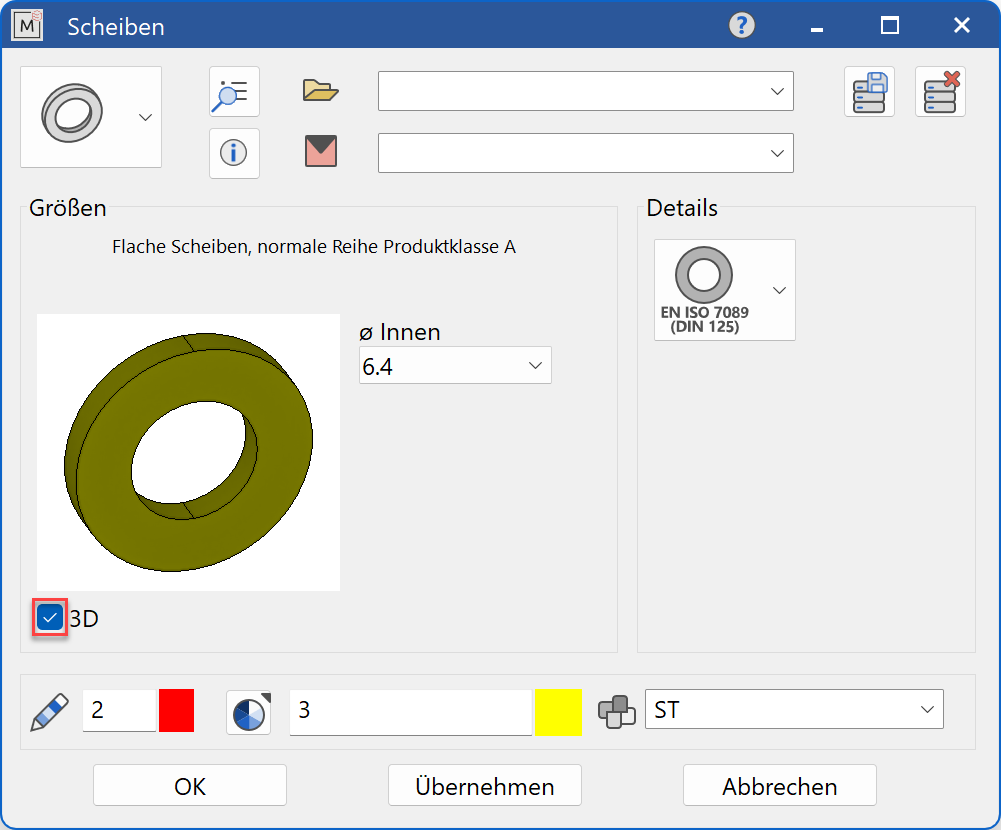Click the line style pie icon button
Viewport: 1001px width, 830px height.
(x=249, y=712)
